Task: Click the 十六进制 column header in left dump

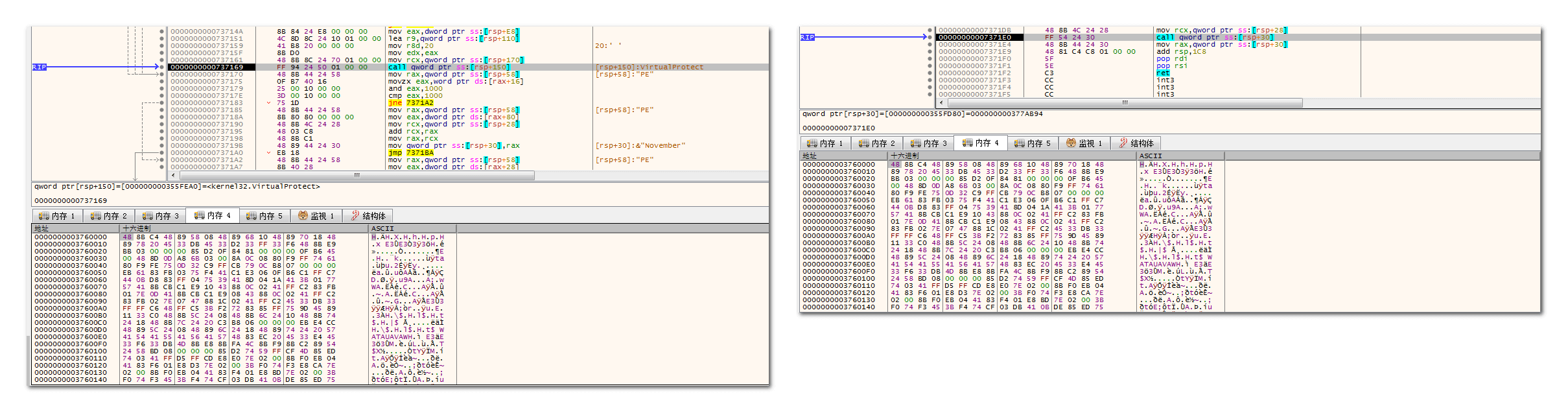Action: (x=244, y=228)
